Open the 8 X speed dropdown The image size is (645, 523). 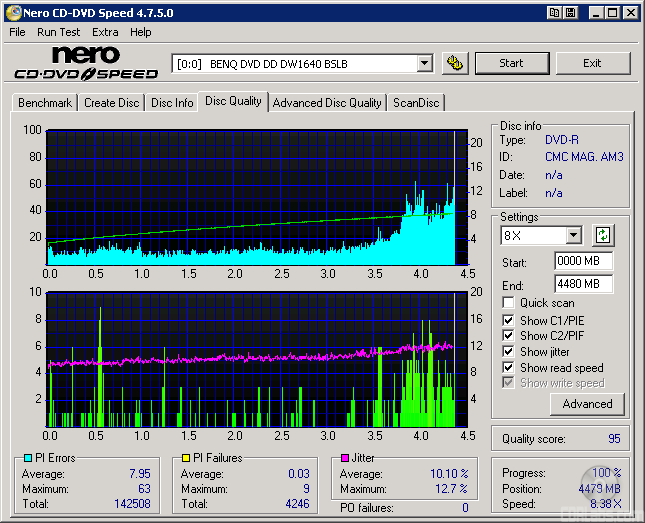click(573, 236)
